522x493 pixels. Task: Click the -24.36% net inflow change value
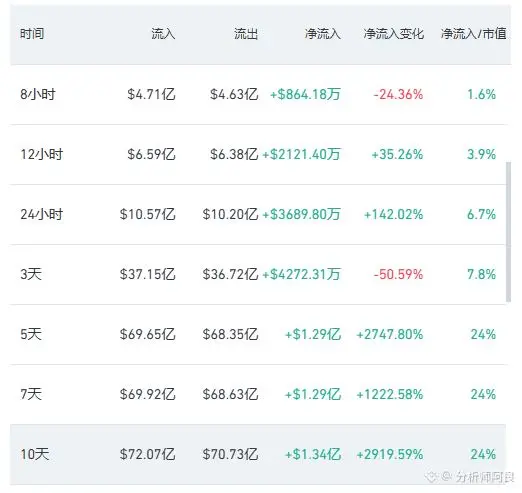pos(398,94)
